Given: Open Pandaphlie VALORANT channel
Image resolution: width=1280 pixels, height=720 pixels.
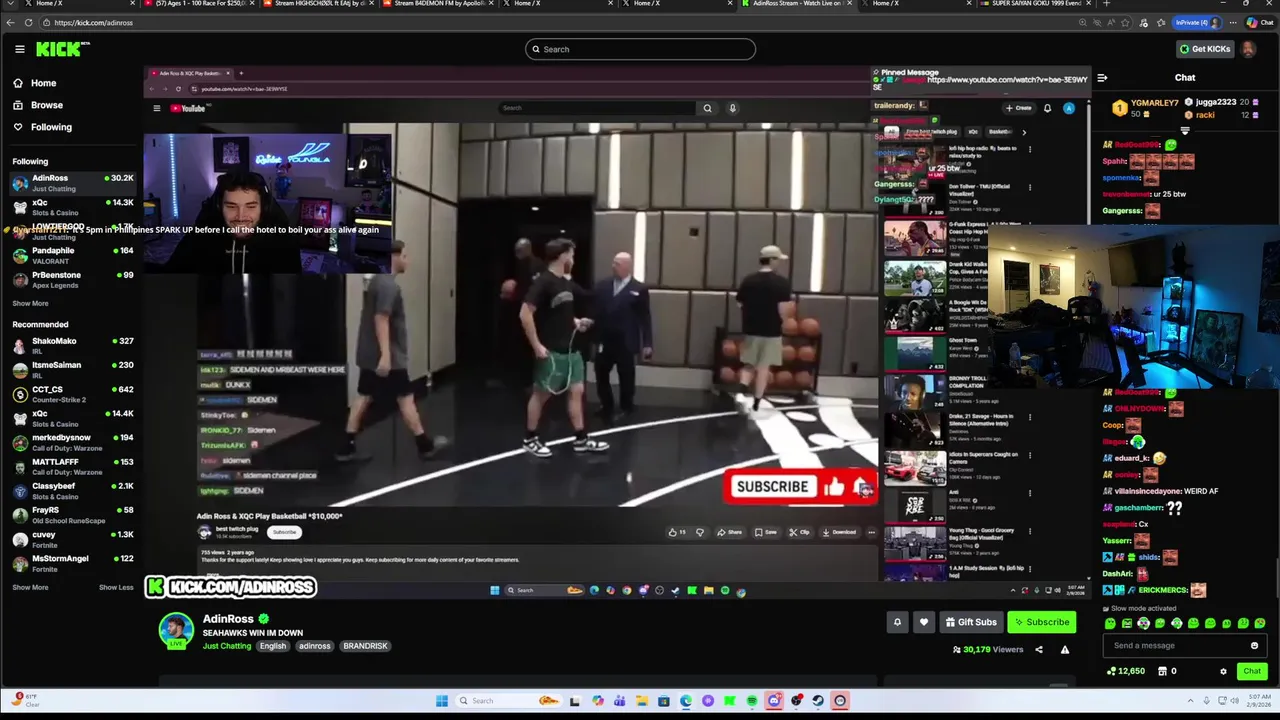Looking at the screenshot, I should pos(72,256).
